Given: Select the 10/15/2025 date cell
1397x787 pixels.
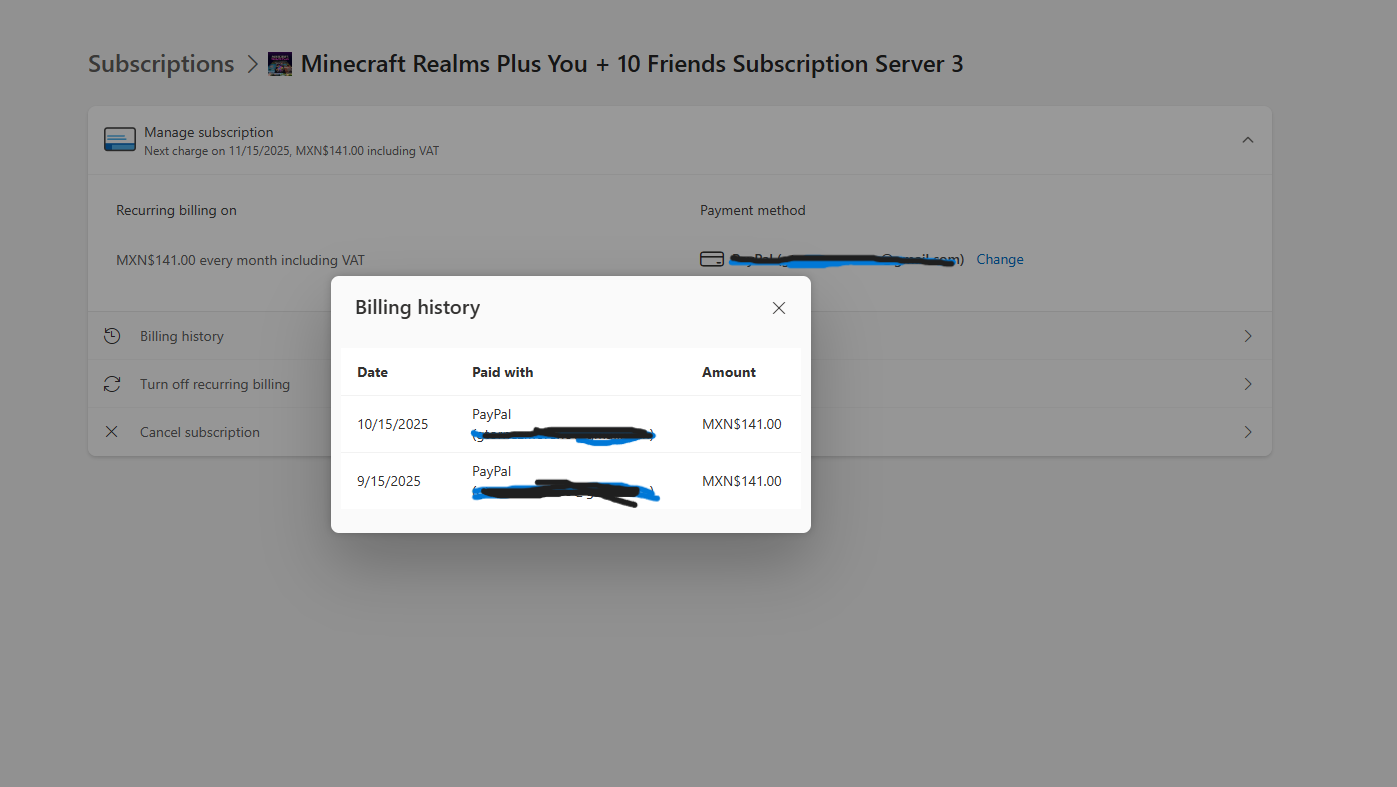Looking at the screenshot, I should pos(392,424).
